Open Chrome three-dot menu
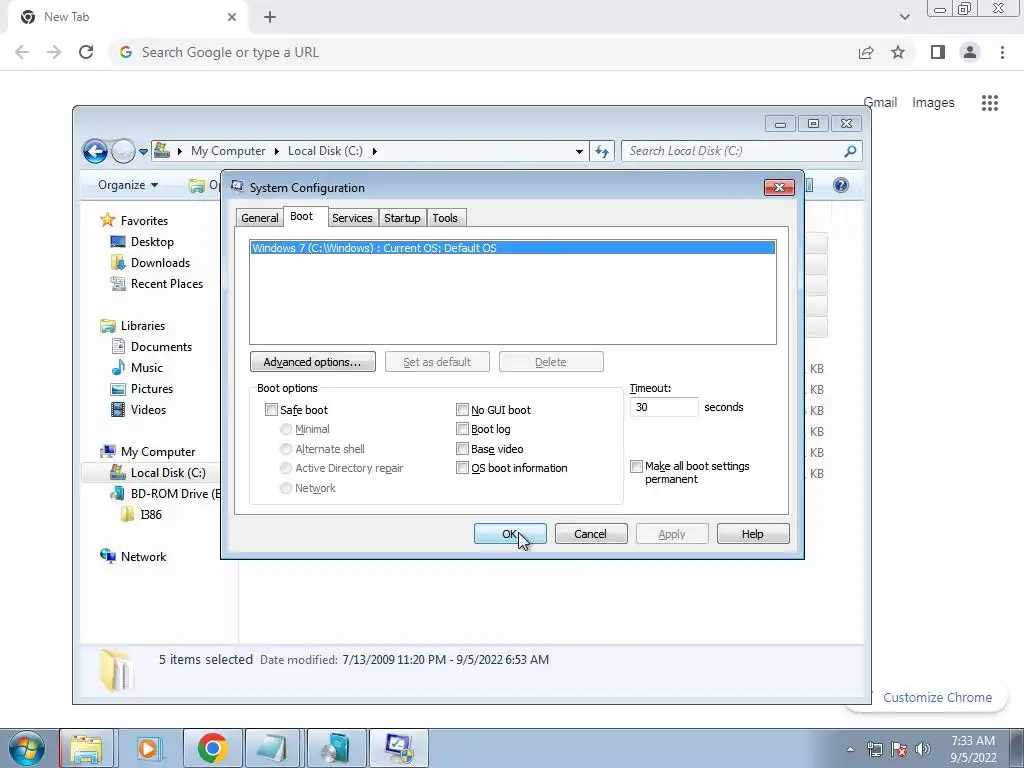This screenshot has width=1024, height=768. point(1002,52)
